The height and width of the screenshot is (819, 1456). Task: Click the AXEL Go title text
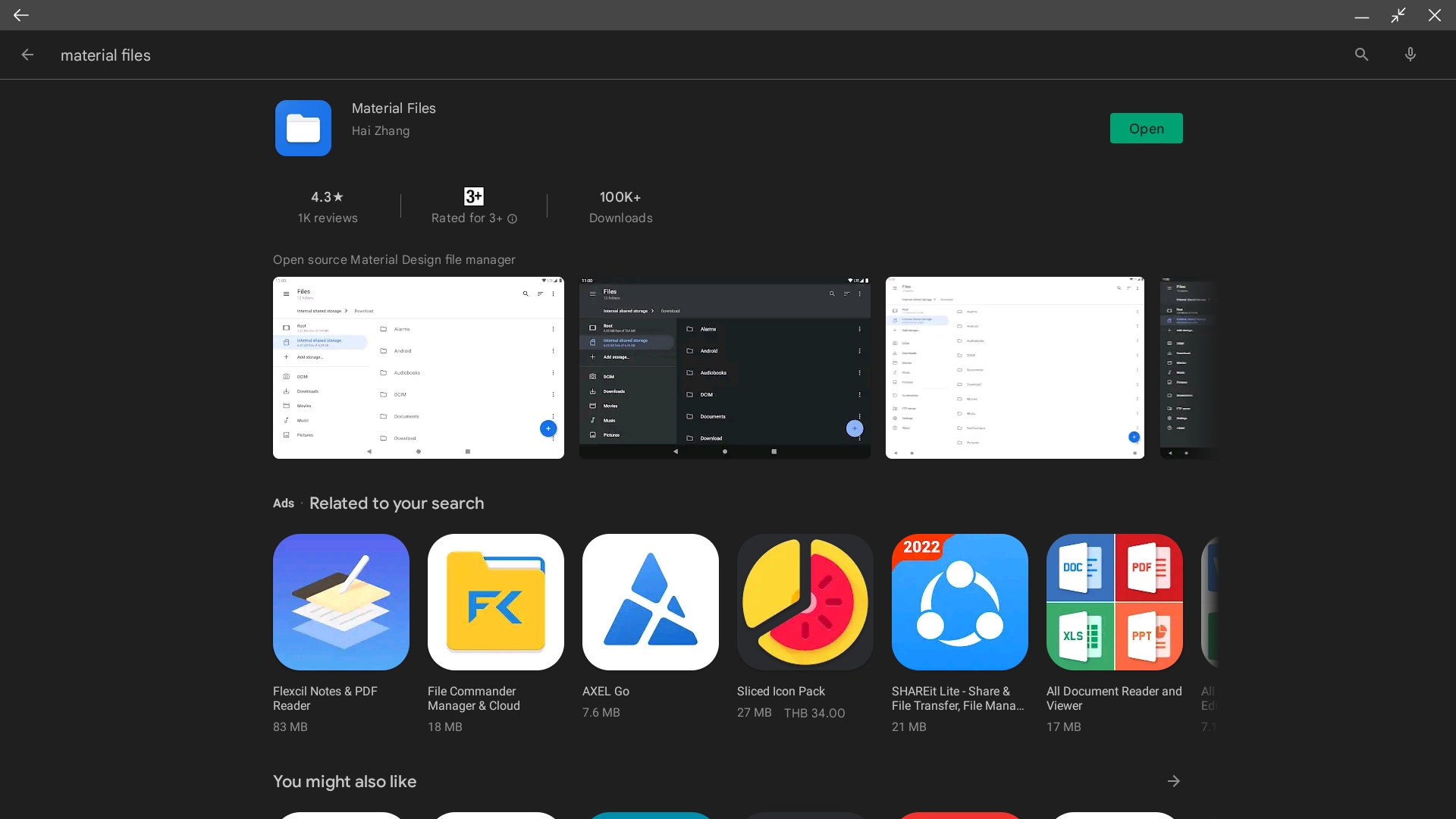606,692
